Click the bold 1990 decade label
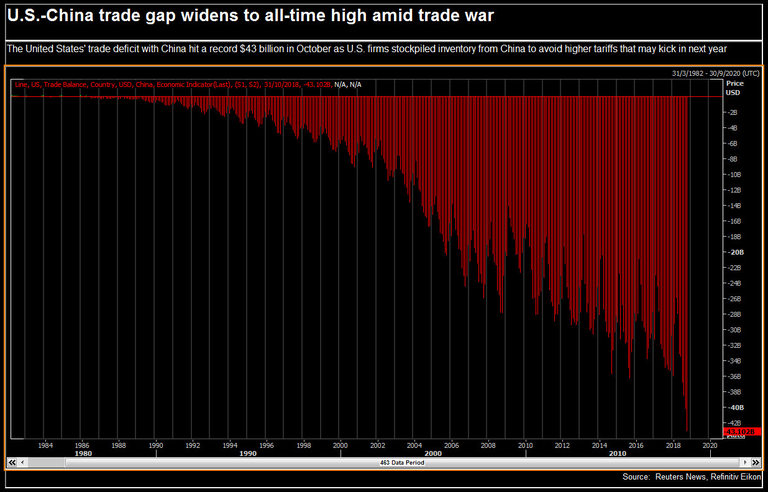Viewport: 768px width, 492px height. point(248,452)
